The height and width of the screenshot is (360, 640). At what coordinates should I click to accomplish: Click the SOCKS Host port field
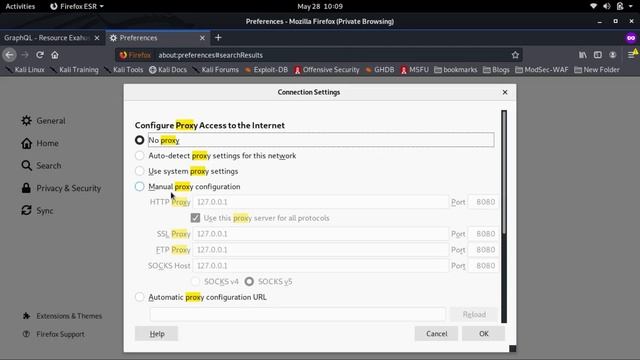click(x=483, y=265)
